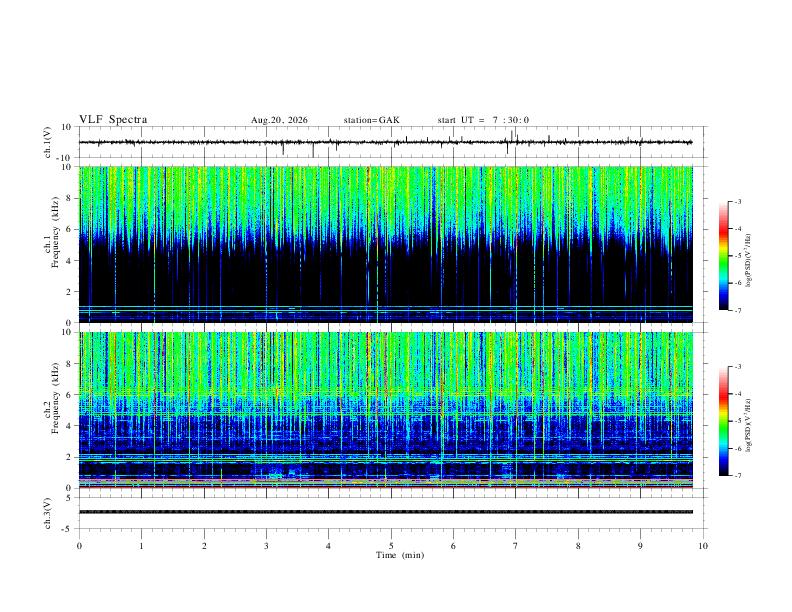Click the ch.1 spectrogram color scale bar

click(x=723, y=256)
